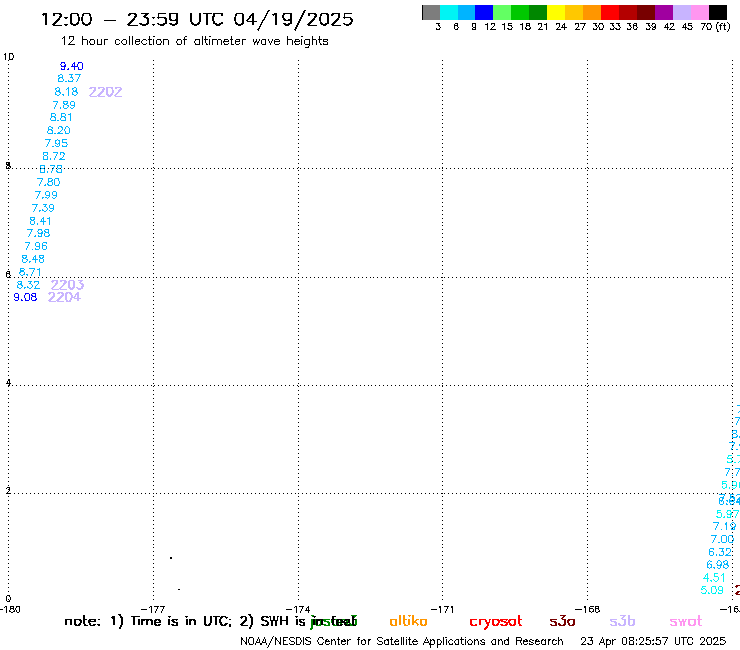Click the wave height value 8.18

67,92
